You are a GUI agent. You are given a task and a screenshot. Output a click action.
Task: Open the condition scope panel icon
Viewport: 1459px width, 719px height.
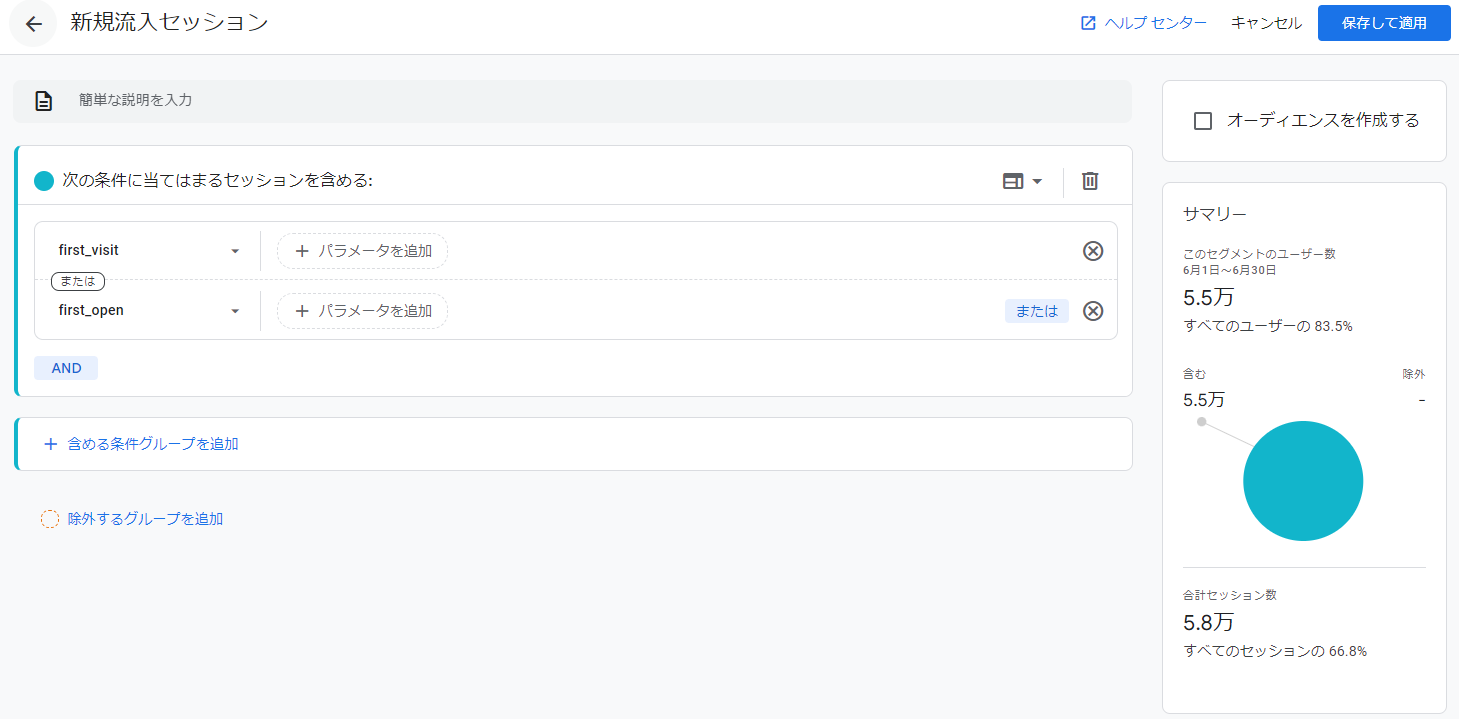(1013, 181)
